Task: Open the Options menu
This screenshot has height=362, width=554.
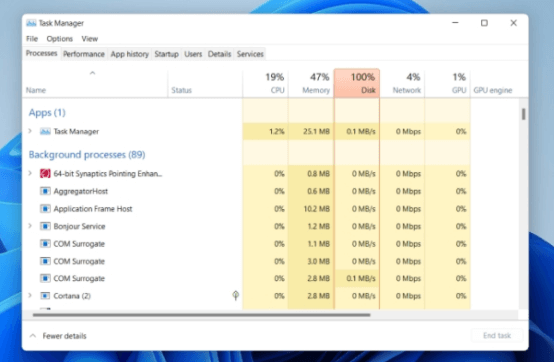Action: pos(59,38)
